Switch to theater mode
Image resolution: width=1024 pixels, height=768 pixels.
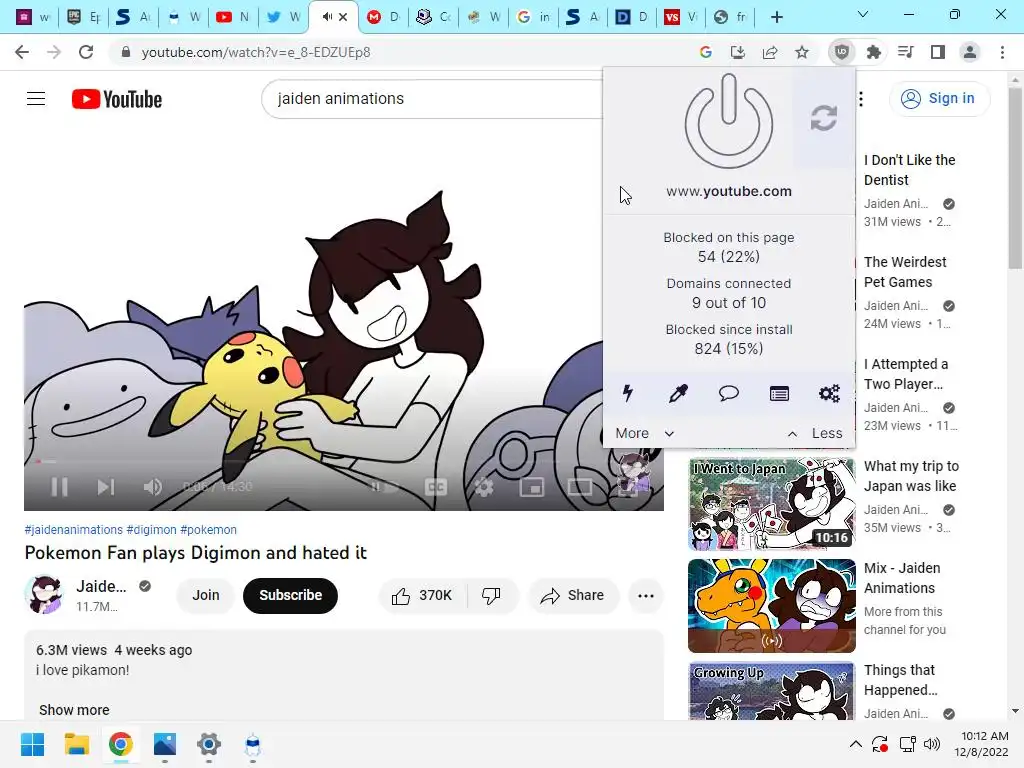point(580,487)
